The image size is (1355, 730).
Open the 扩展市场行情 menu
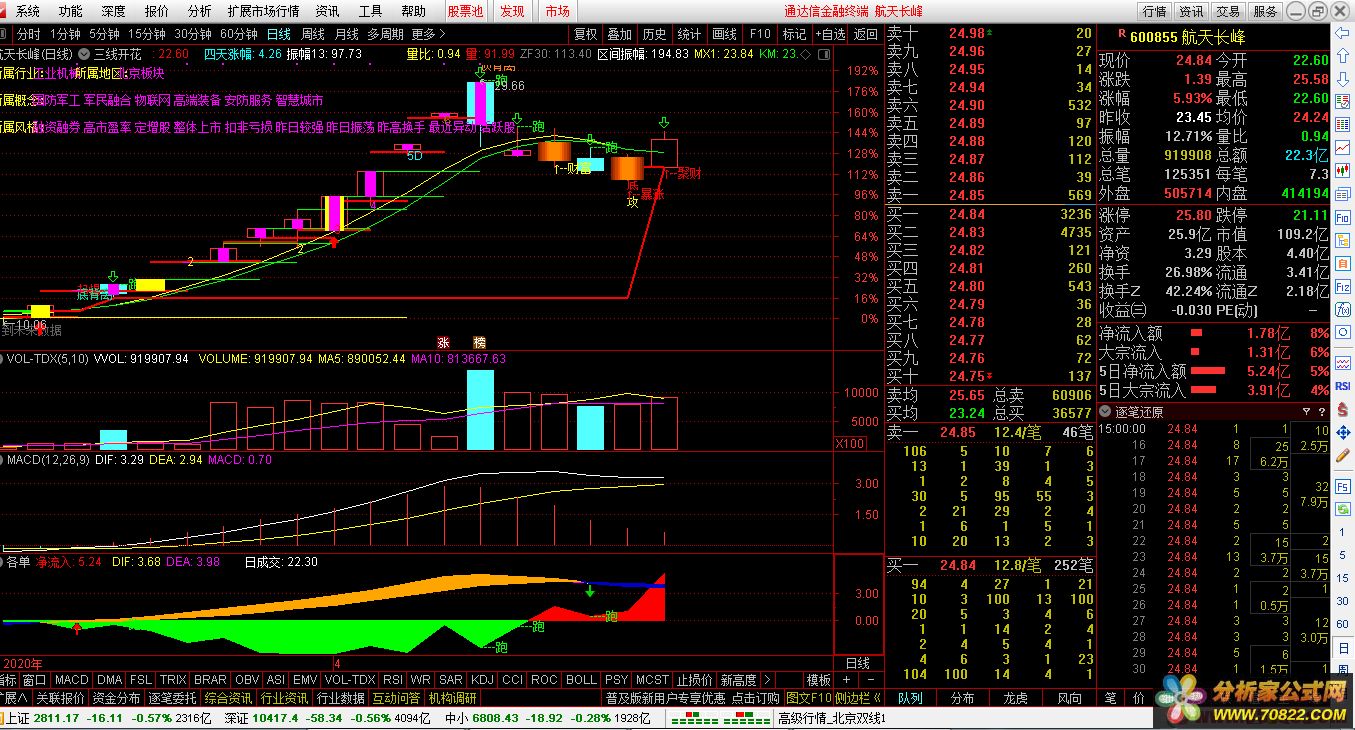click(263, 11)
